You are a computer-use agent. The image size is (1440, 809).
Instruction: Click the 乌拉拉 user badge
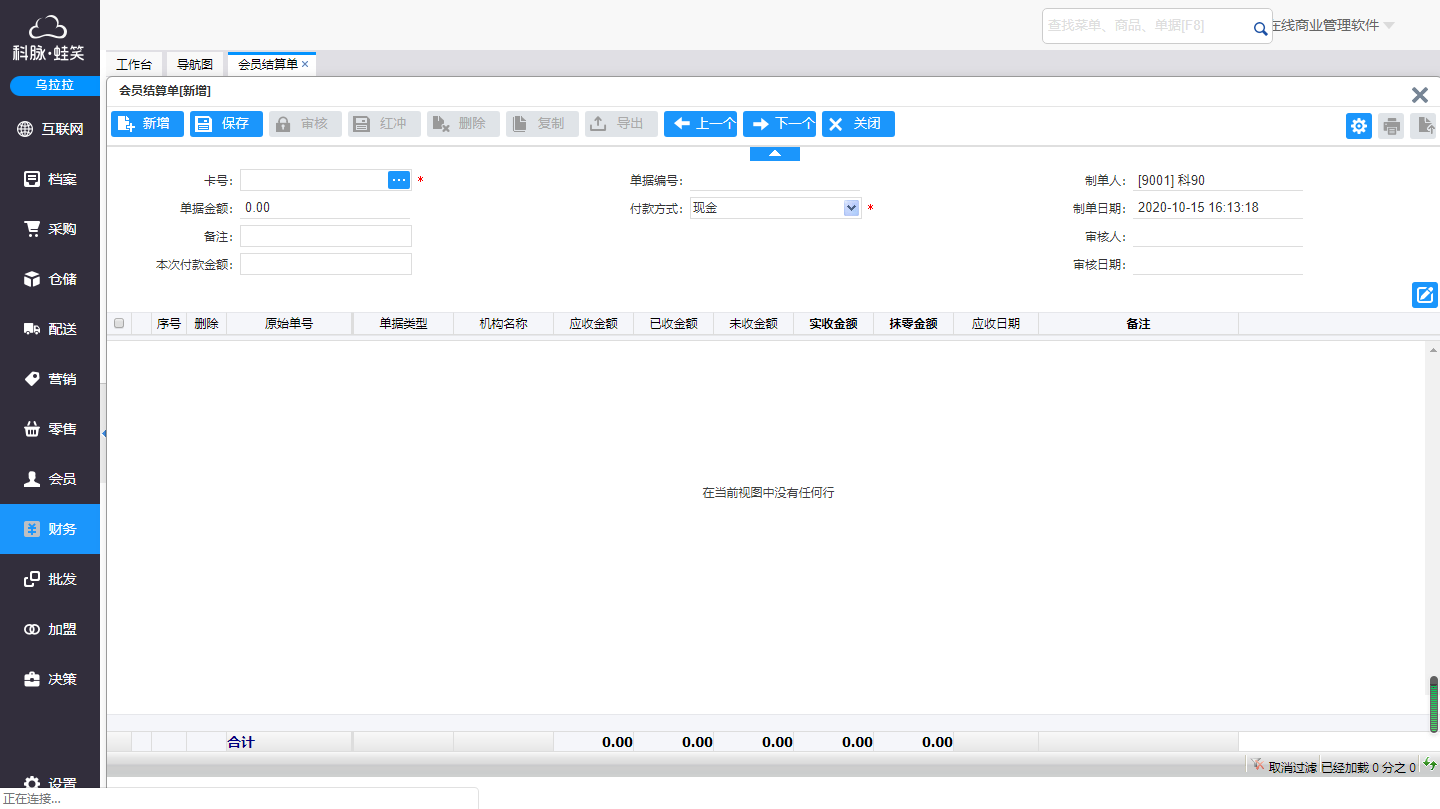click(55, 86)
